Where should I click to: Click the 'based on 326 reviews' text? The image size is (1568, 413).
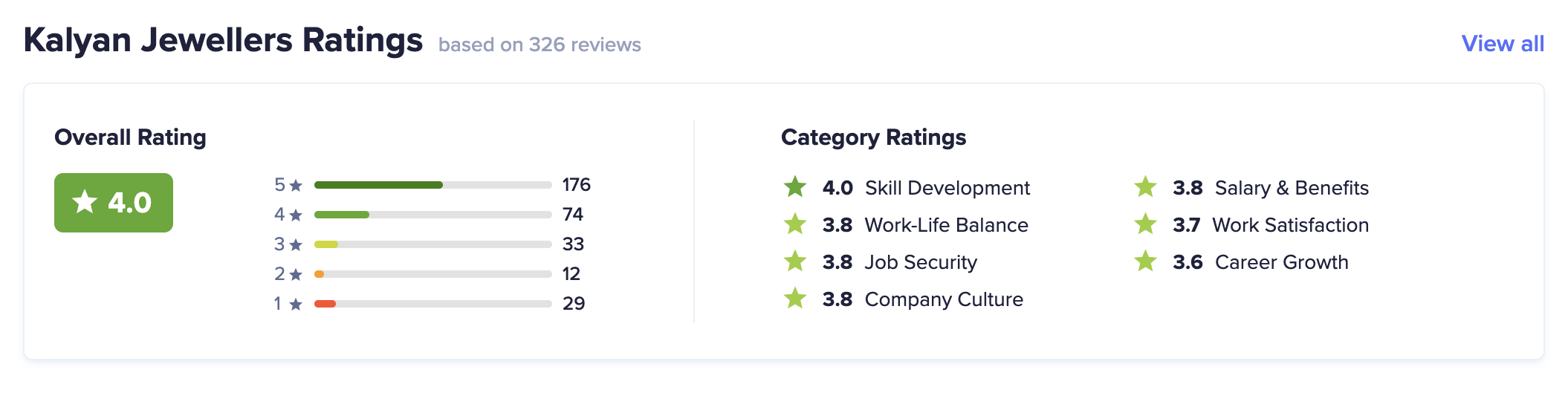click(540, 45)
